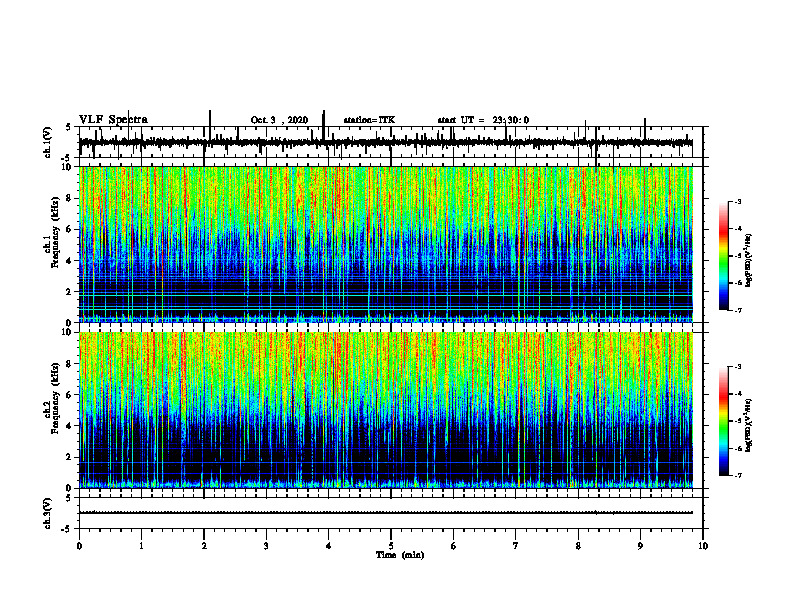
Task: Click the ch.1 spectrogram color scale bar
Action: pos(724,256)
